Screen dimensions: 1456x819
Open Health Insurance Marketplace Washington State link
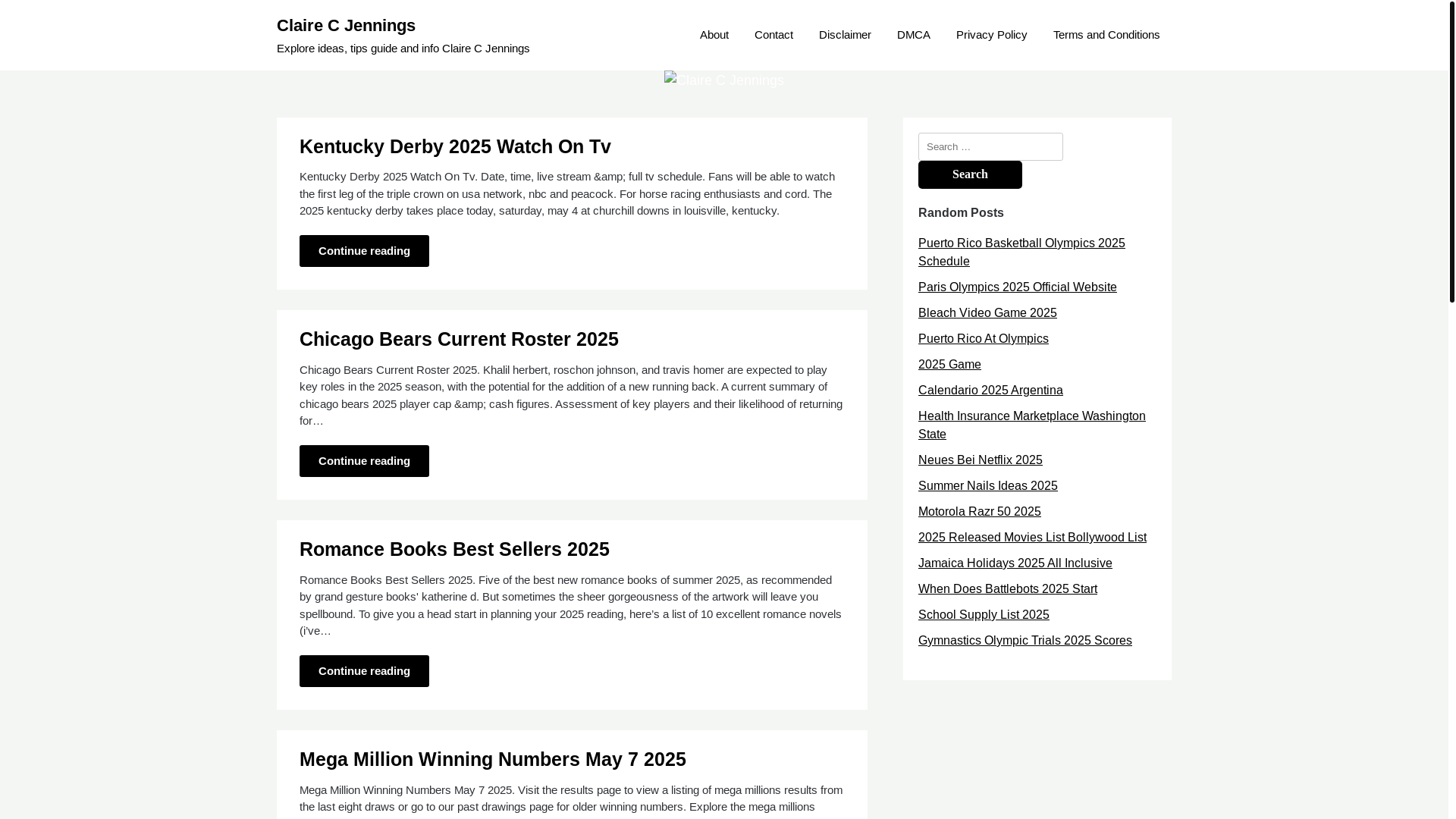point(1031,425)
